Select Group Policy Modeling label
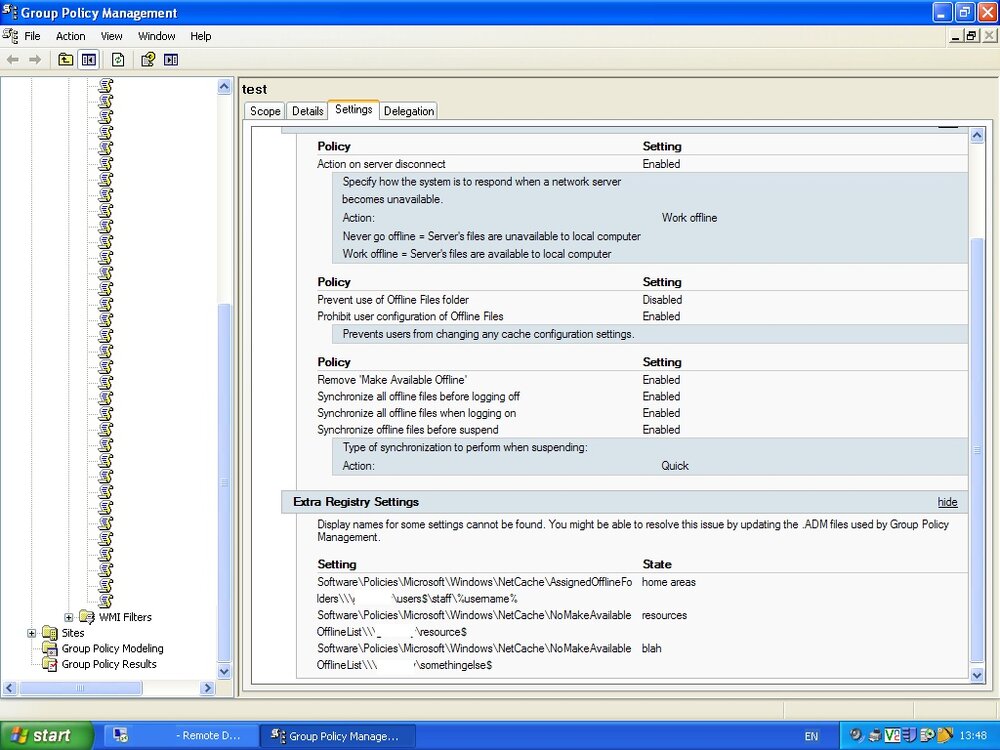The height and width of the screenshot is (750, 1000). coord(112,649)
